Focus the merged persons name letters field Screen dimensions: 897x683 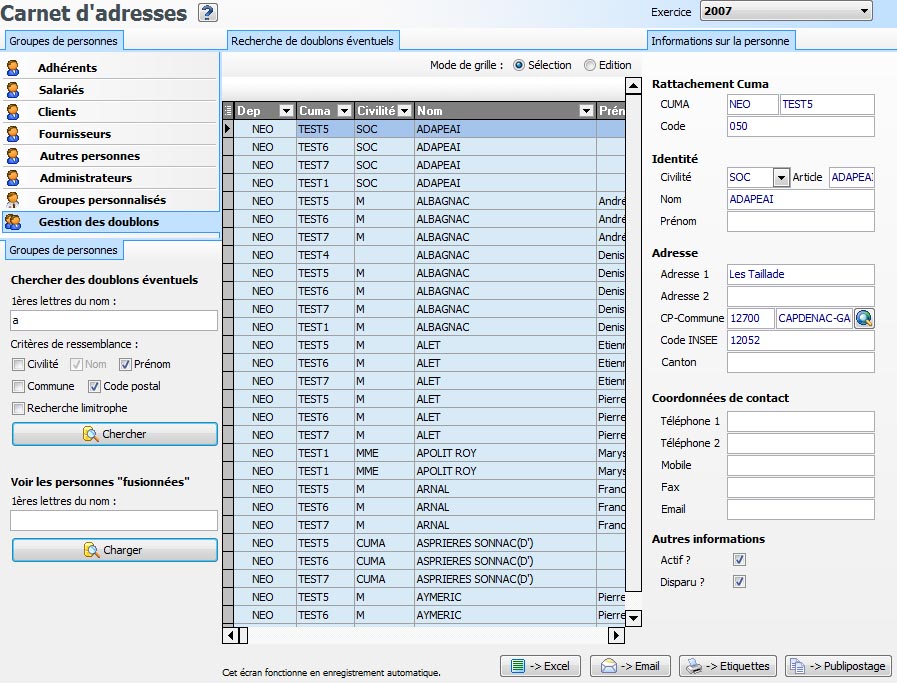(x=114, y=521)
